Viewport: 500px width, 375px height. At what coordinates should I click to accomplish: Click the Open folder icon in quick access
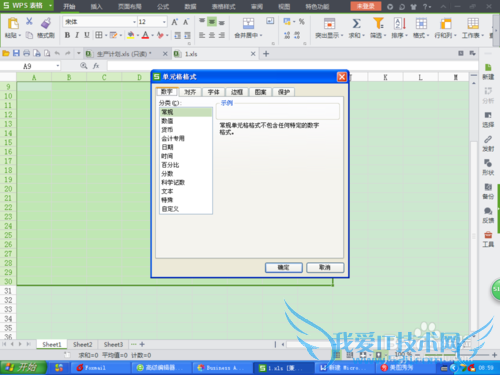point(6,53)
